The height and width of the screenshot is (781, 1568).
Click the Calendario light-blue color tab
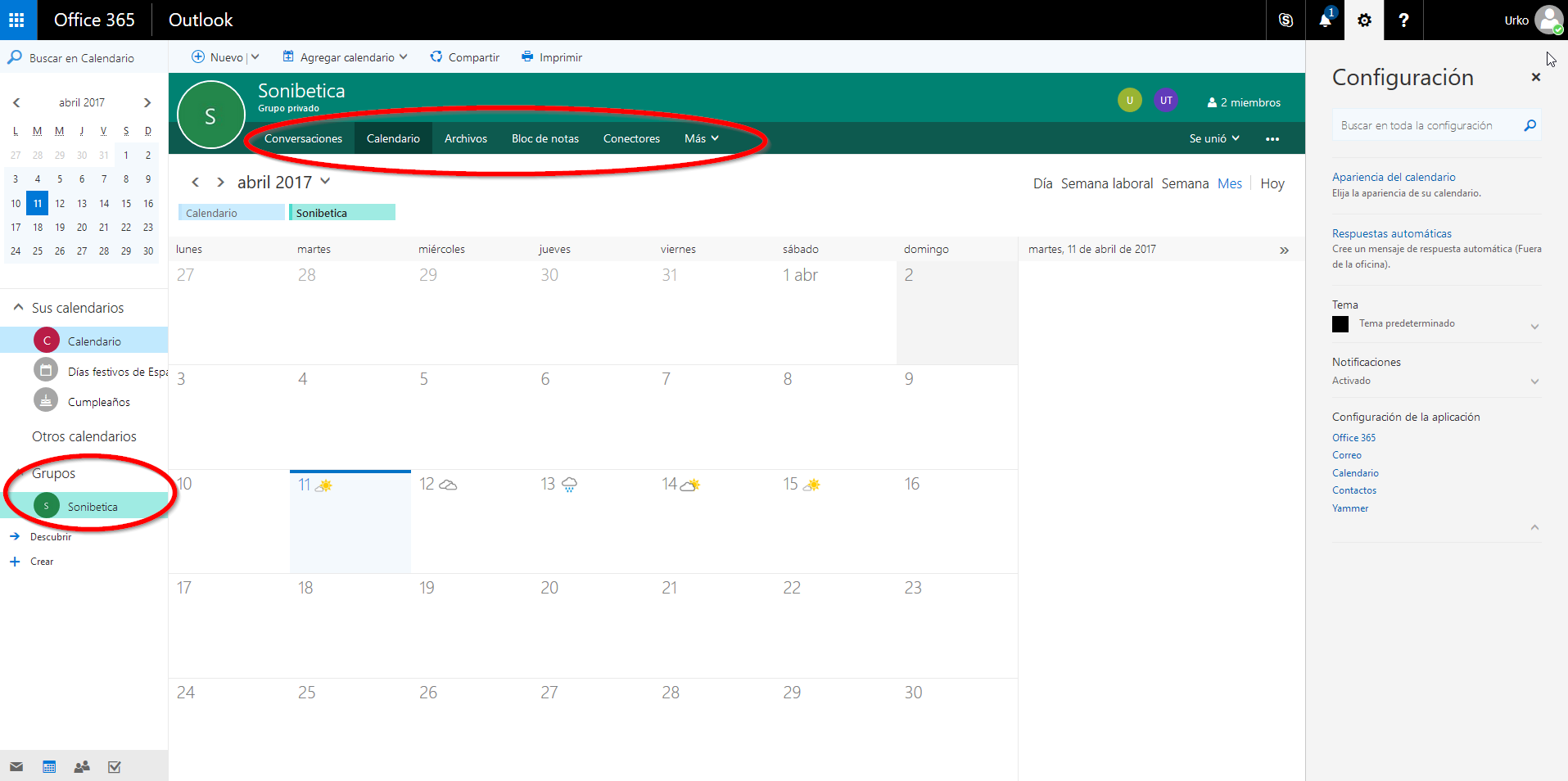231,213
